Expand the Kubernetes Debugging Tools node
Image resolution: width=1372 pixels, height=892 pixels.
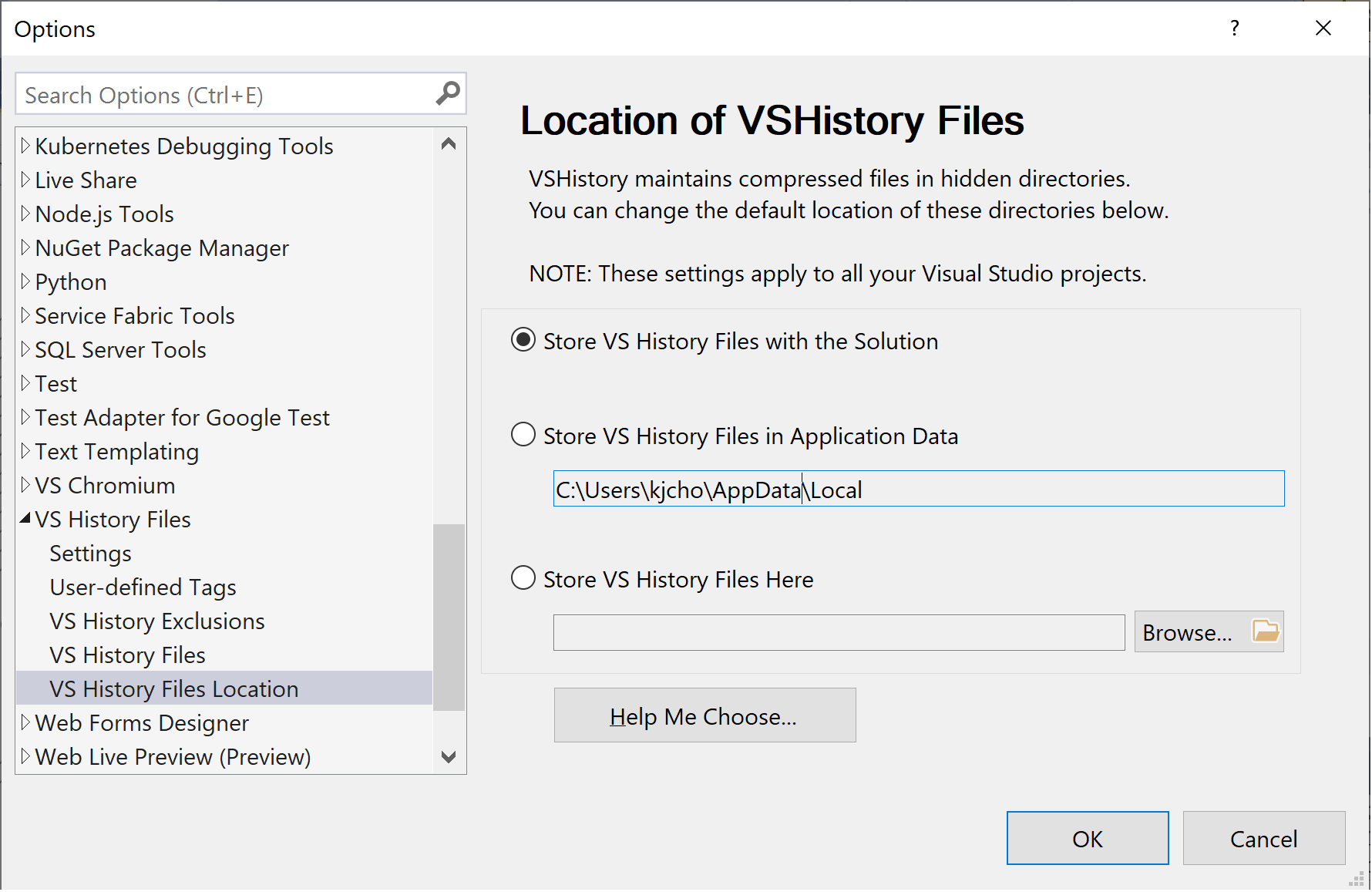[x=25, y=146]
